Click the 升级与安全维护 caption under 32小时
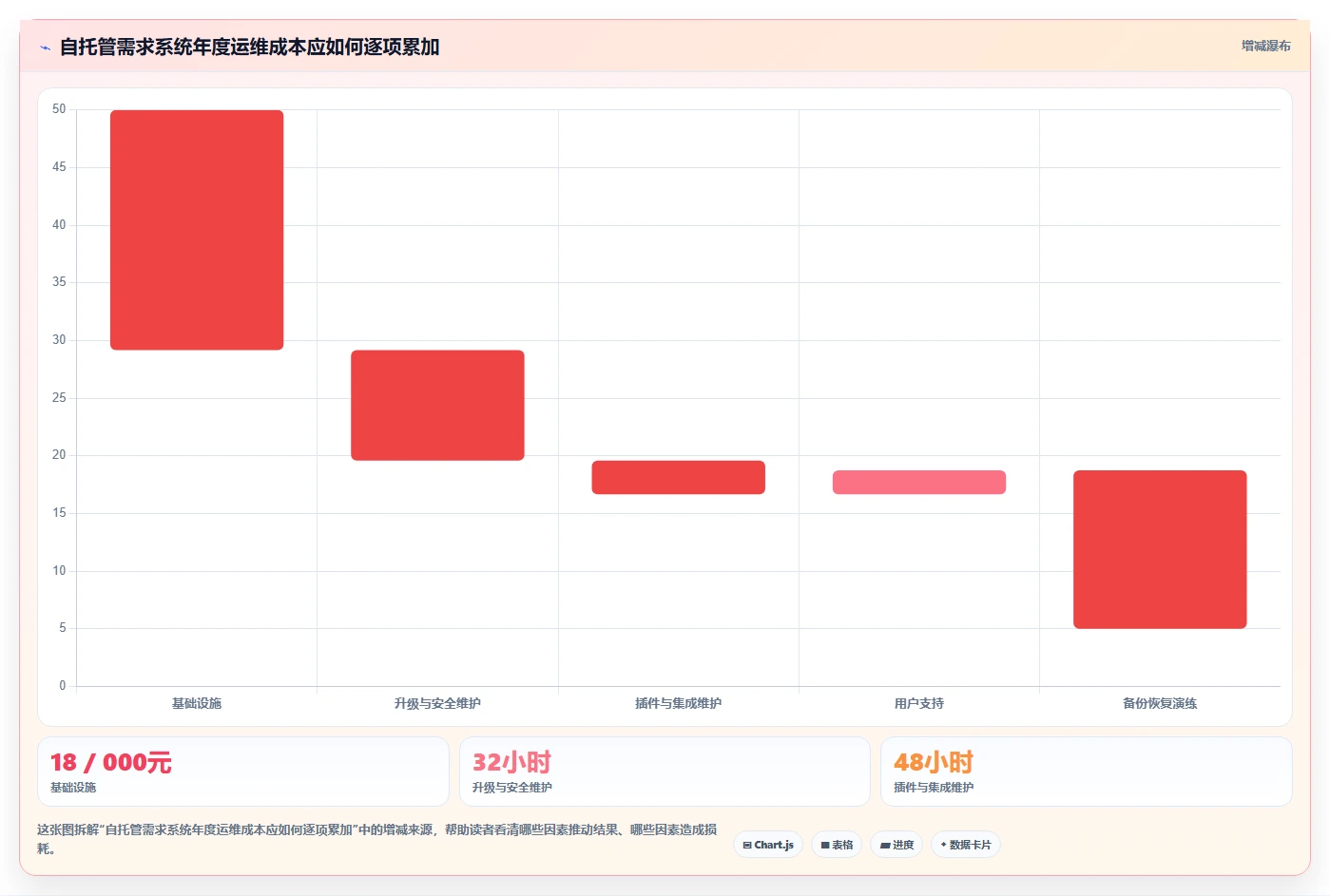 click(512, 788)
